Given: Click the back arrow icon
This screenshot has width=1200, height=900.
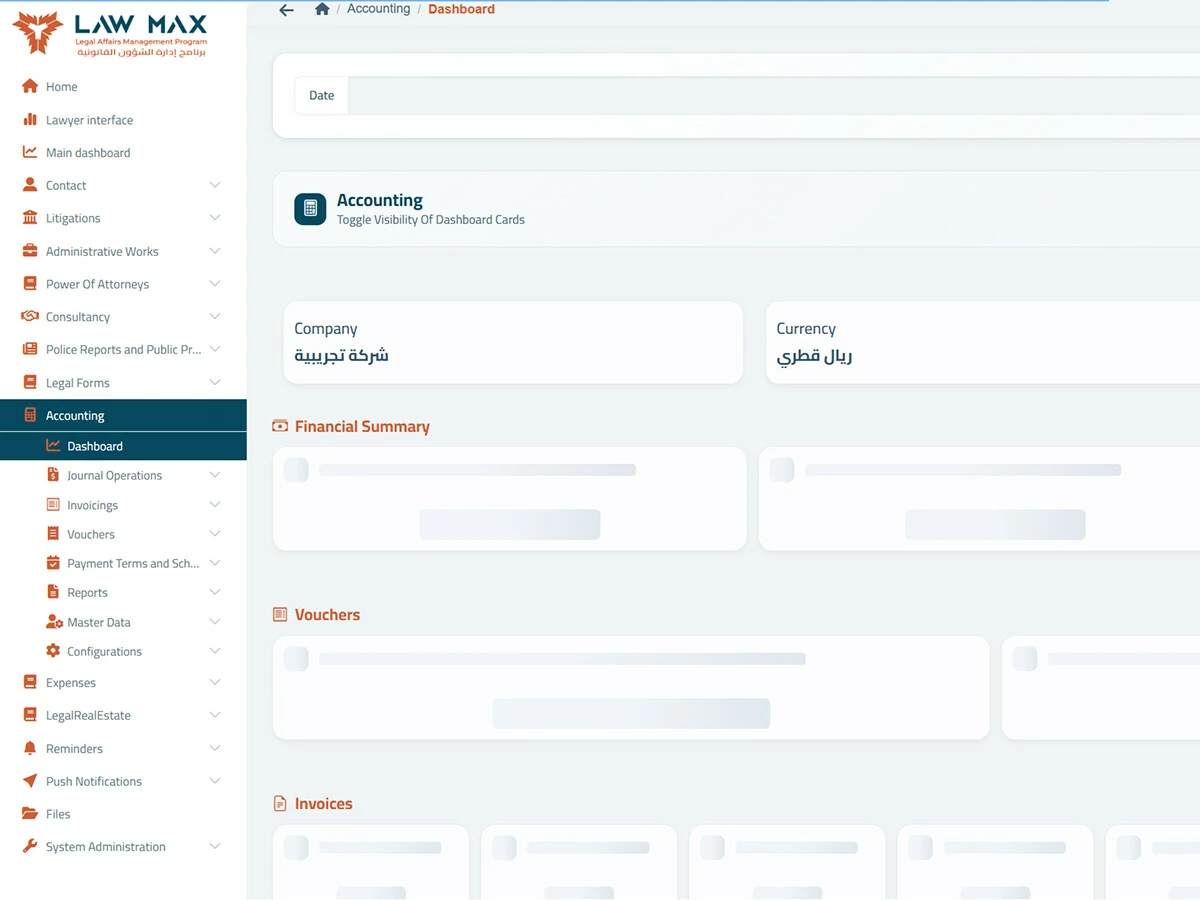Looking at the screenshot, I should 287,10.
